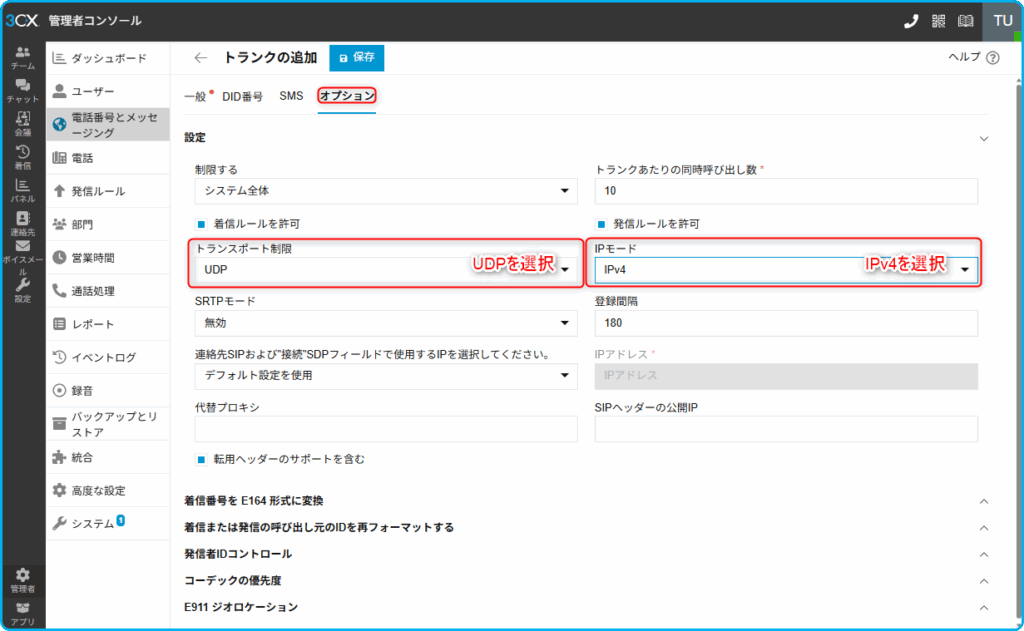Viewport: 1024px width, 631px height.
Task: Toggle 転用ヘッダーのサポートを含む checkbox
Action: pyautogui.click(x=202, y=460)
